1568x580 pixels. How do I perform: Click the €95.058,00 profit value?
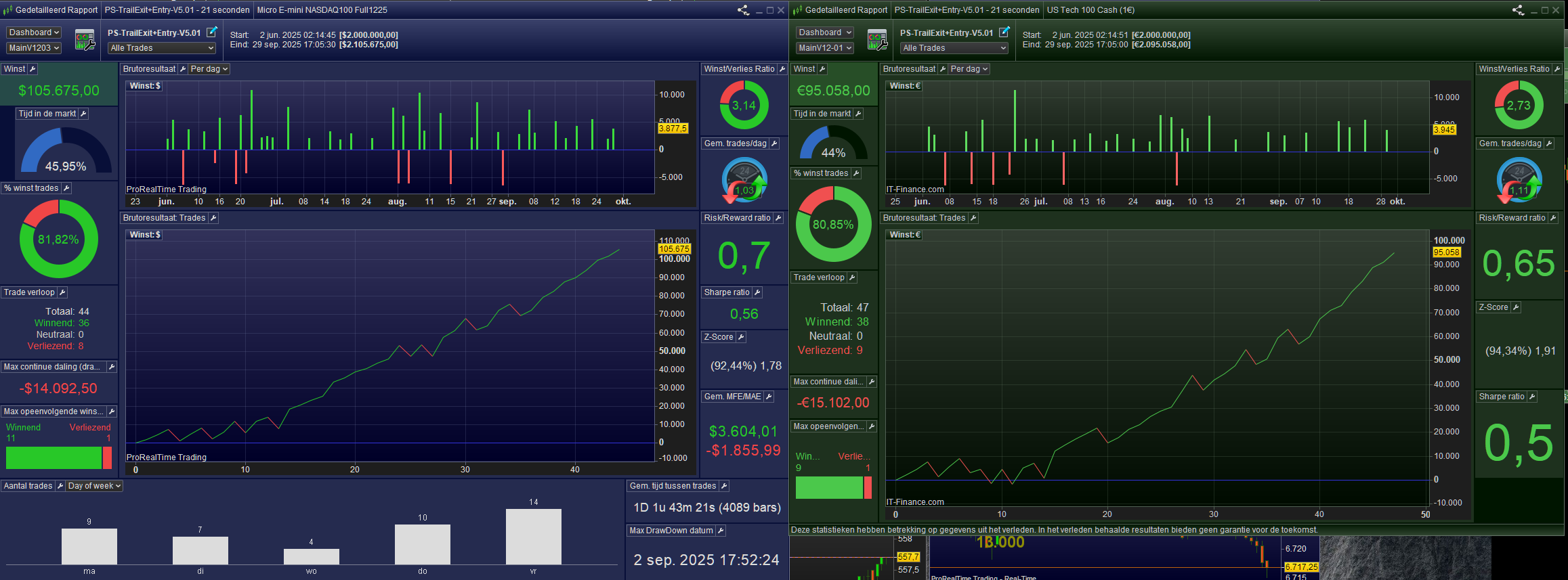coord(833,91)
